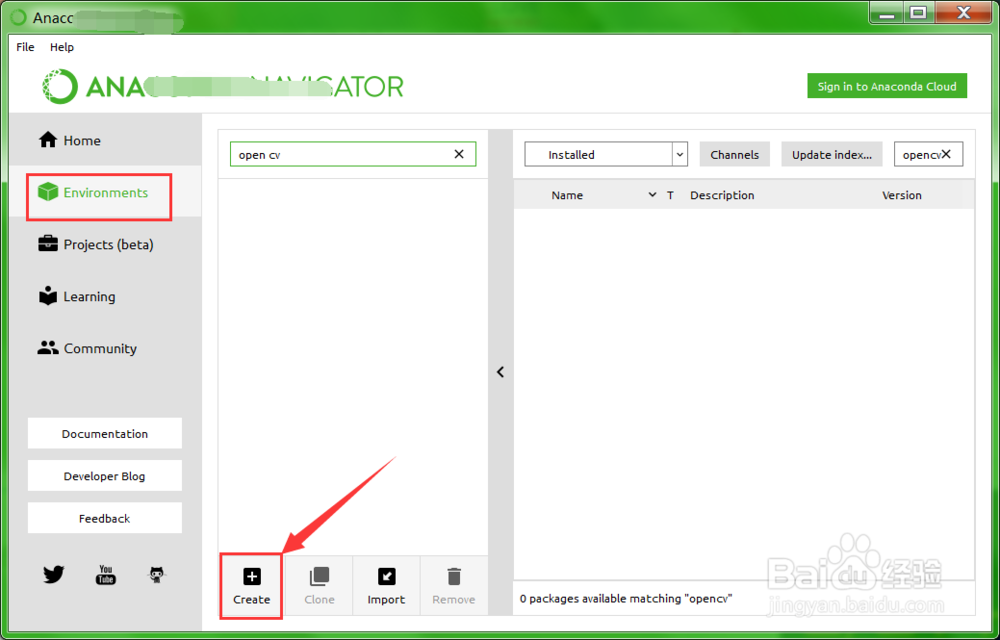This screenshot has height=640, width=1000.
Task: Click the title bar Anaconda icon
Action: point(20,17)
